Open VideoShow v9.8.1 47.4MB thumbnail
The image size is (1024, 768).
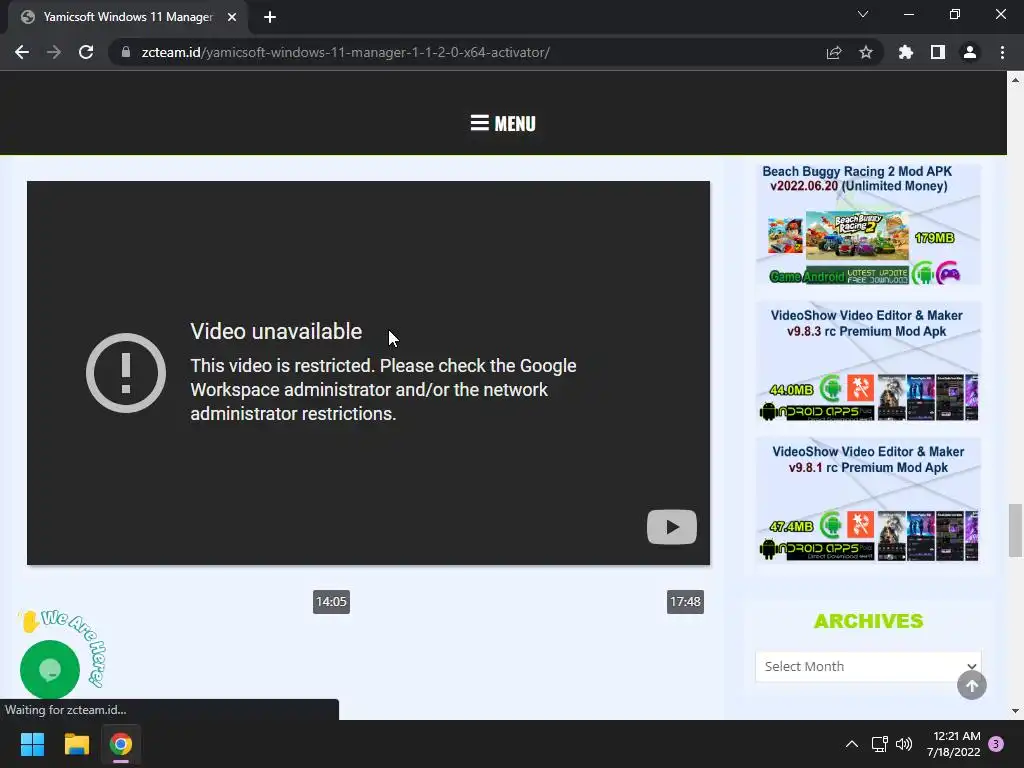868,534
